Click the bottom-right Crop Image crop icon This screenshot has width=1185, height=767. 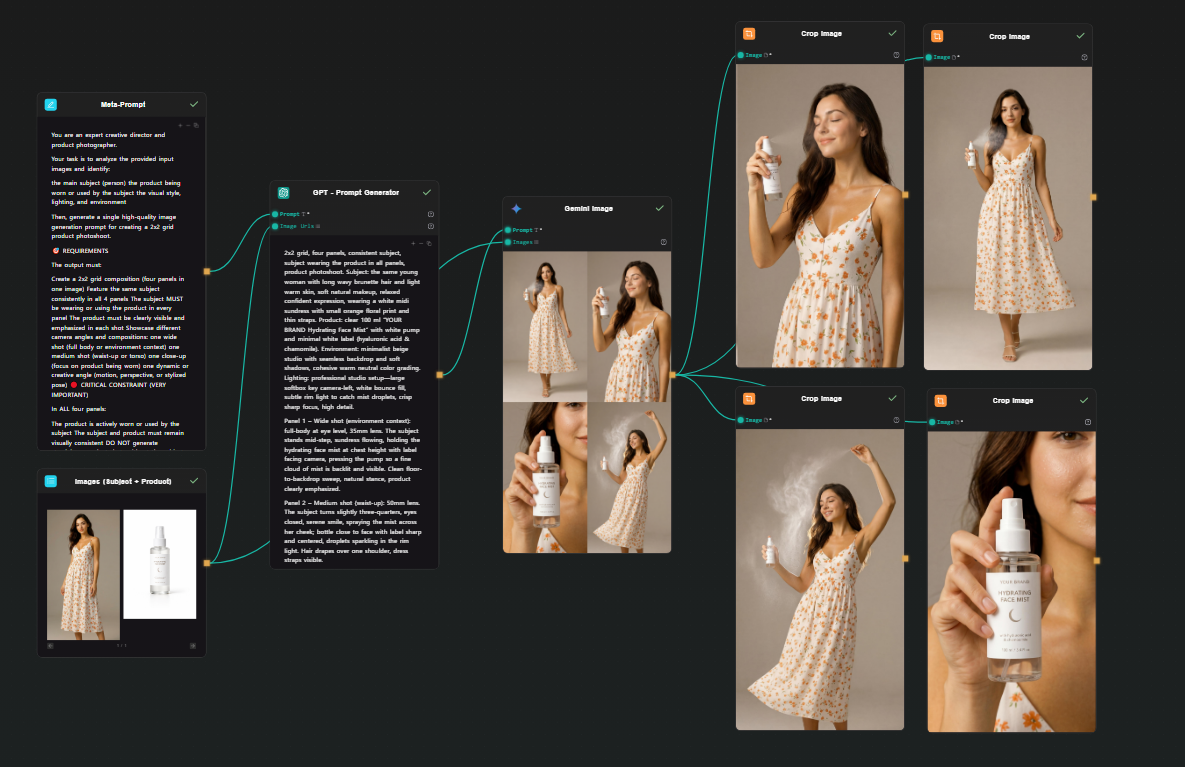point(940,400)
